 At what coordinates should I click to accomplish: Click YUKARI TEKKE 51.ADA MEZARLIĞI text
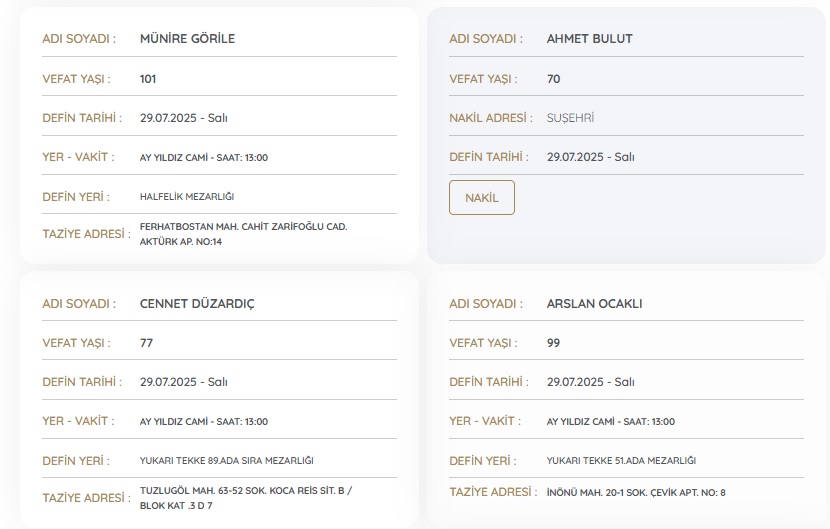621,461
